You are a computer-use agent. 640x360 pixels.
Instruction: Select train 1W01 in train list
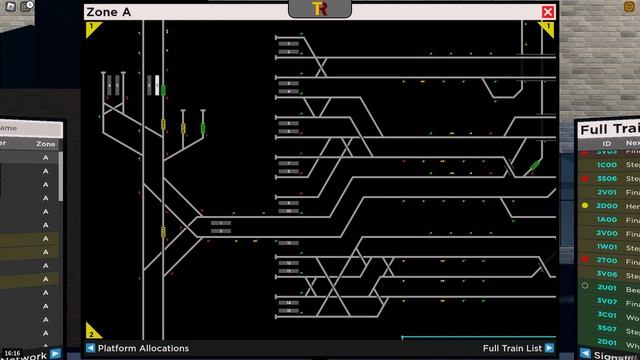click(x=607, y=247)
